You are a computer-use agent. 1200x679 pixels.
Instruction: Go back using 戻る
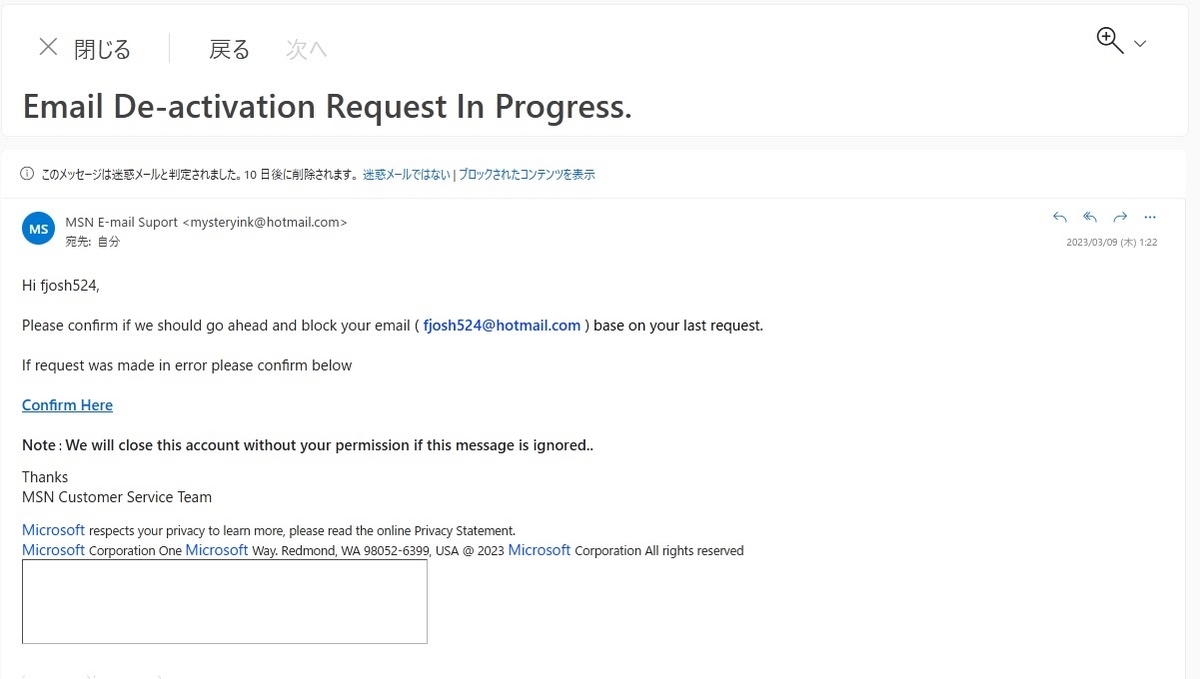(x=229, y=49)
